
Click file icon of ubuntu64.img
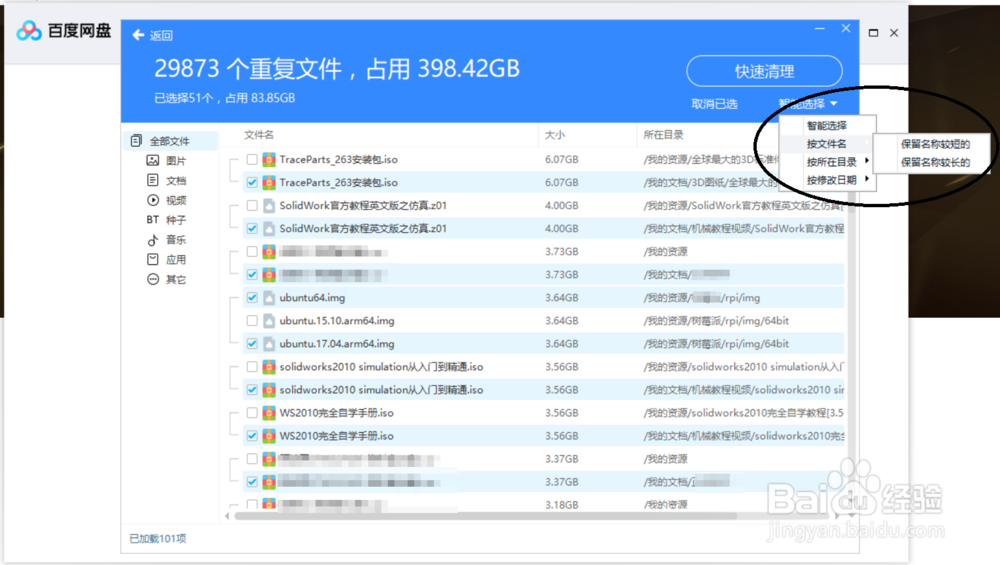(x=269, y=298)
